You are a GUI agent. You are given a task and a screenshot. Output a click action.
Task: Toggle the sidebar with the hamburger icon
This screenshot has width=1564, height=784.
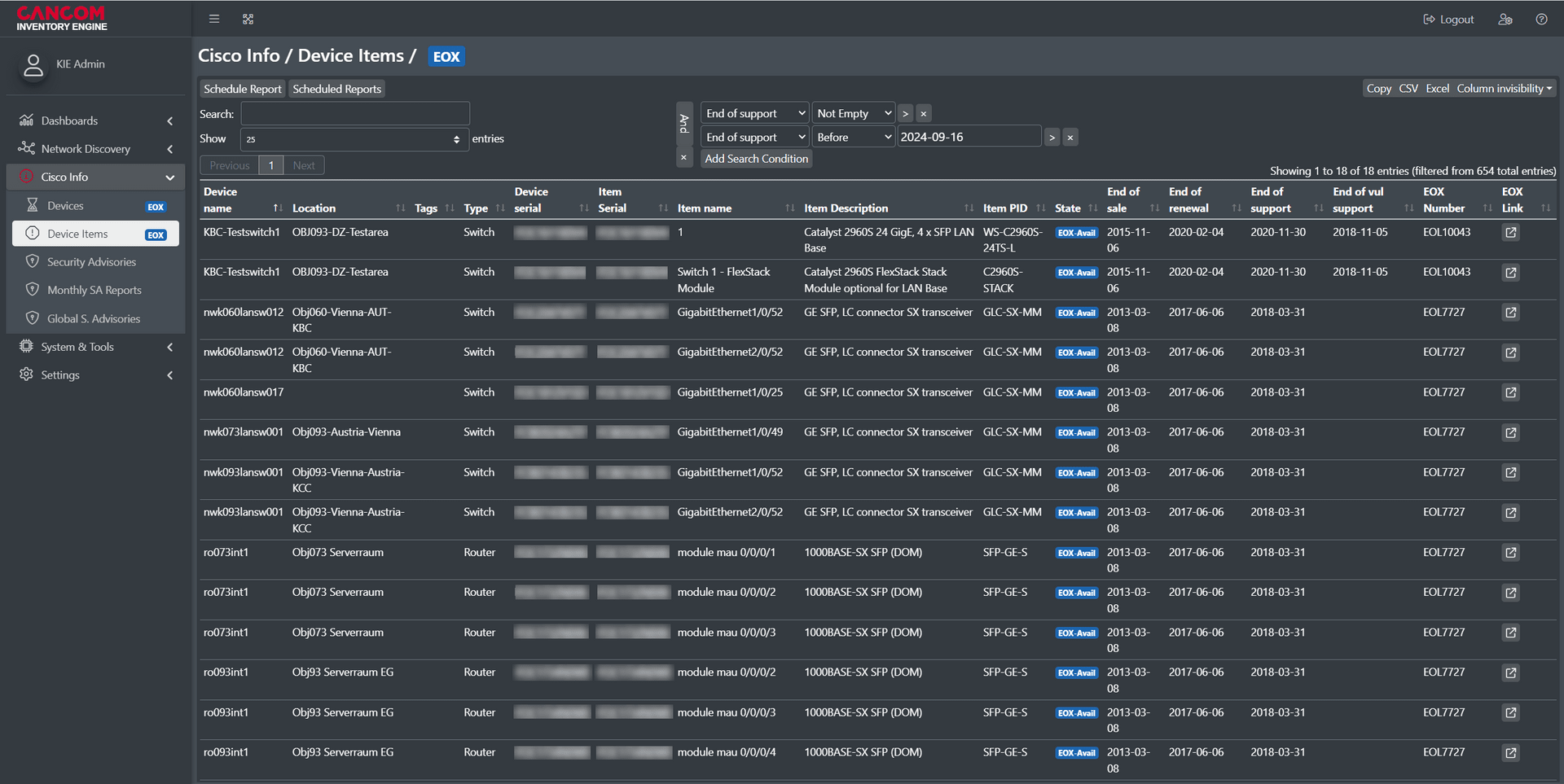214,19
